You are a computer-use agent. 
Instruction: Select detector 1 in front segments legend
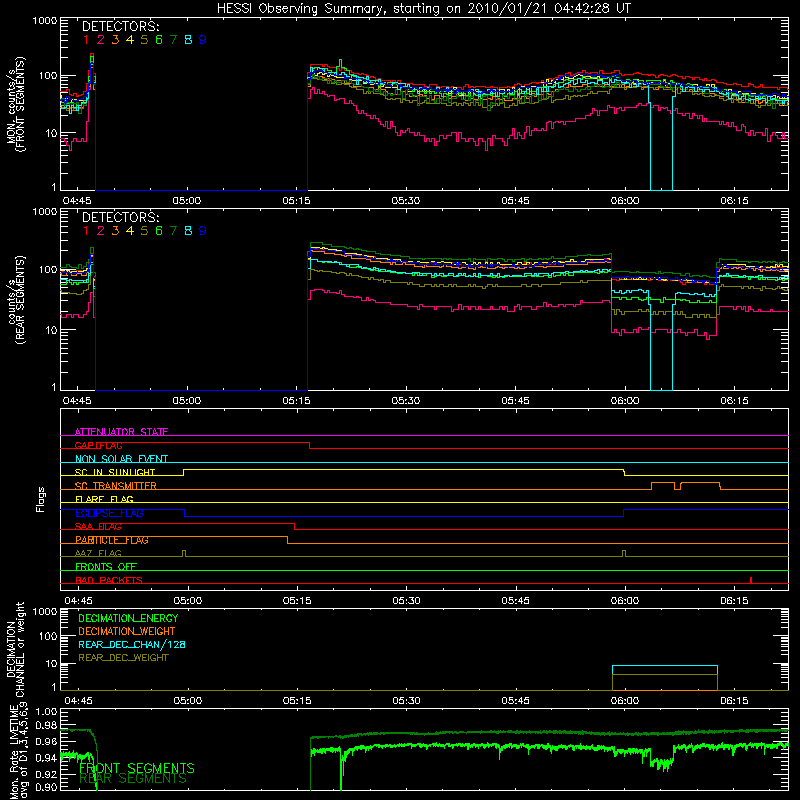86,40
